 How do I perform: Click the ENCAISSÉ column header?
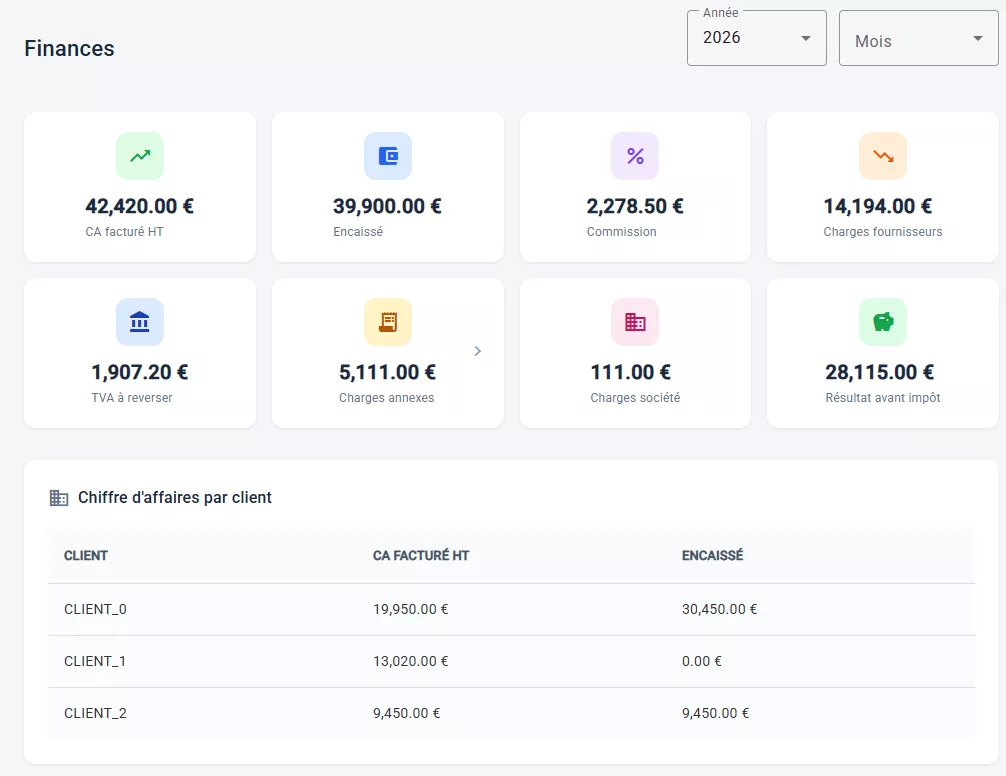712,555
